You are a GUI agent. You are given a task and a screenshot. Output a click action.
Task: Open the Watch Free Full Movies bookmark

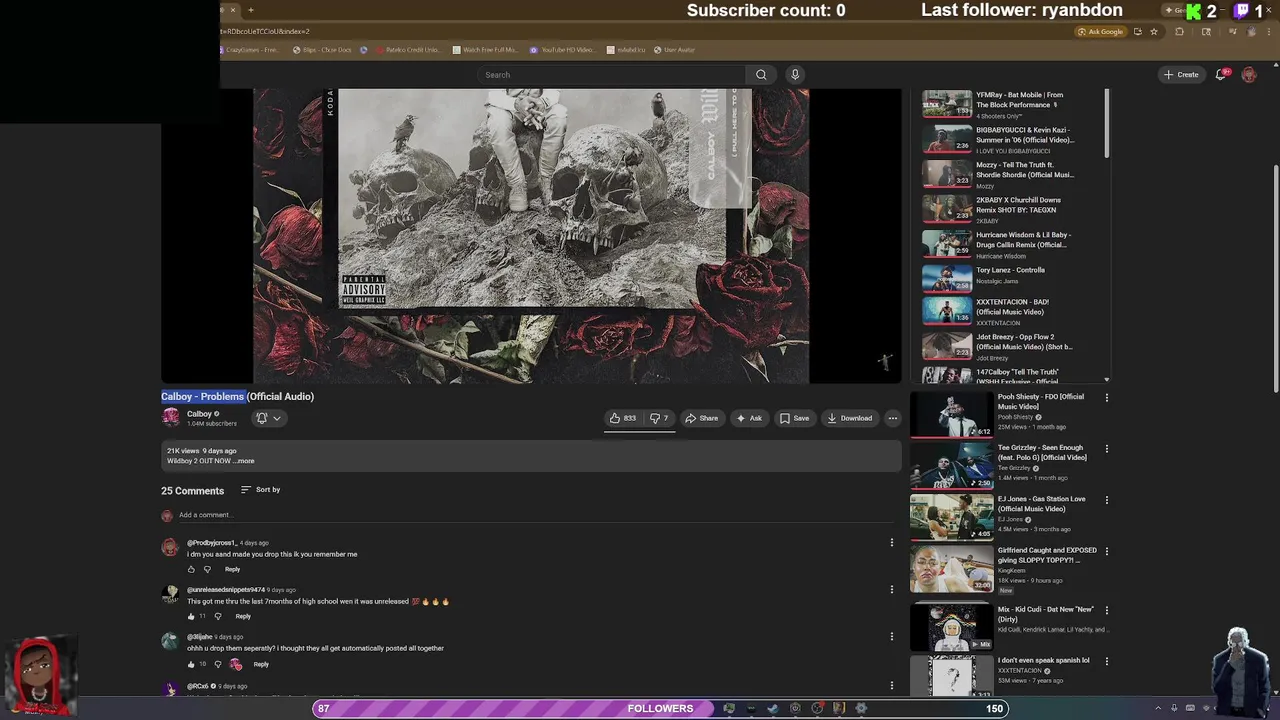pos(485,50)
